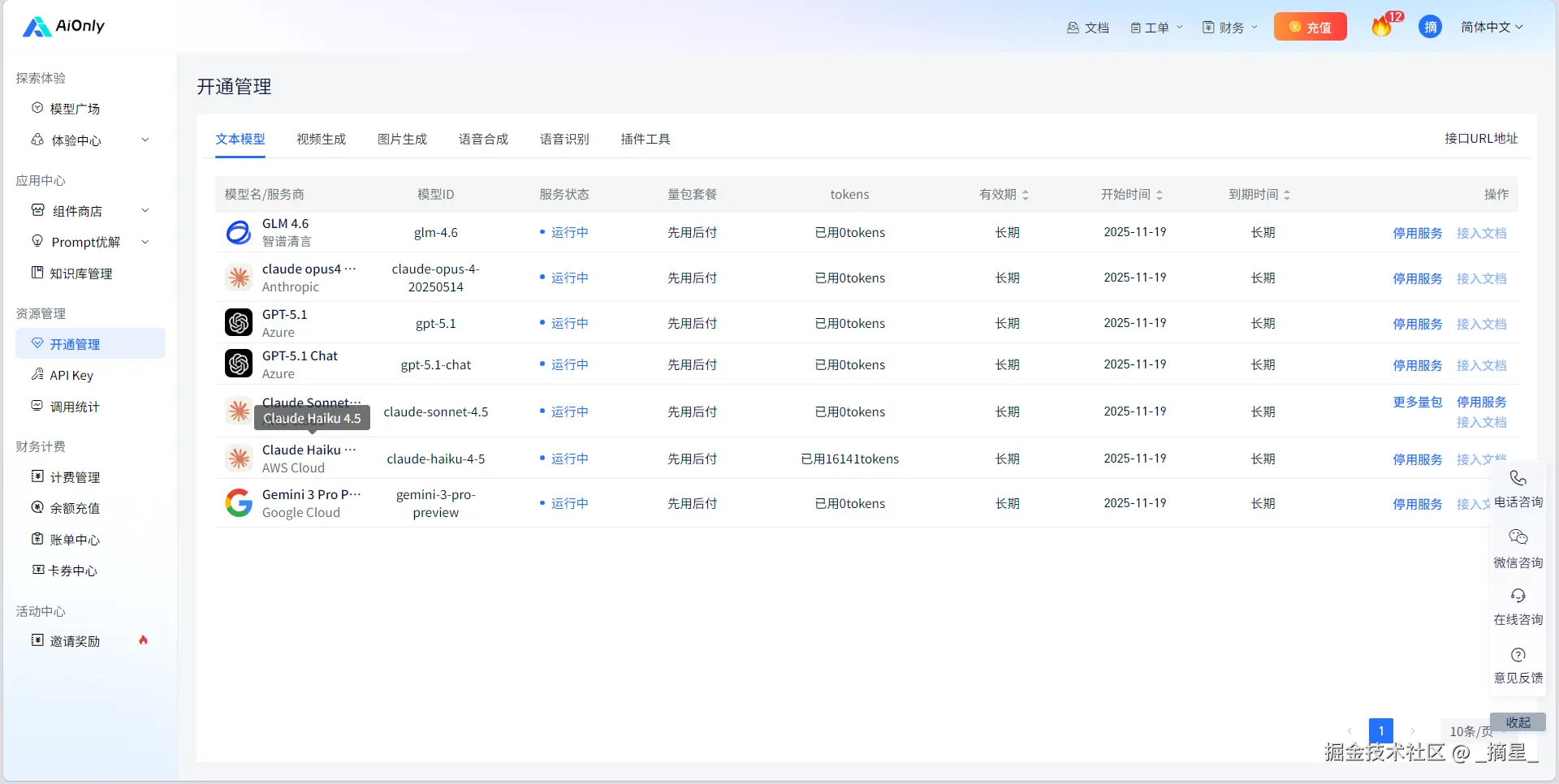Click the 余额充值 sidebar icon
1559x784 pixels.
37,507
